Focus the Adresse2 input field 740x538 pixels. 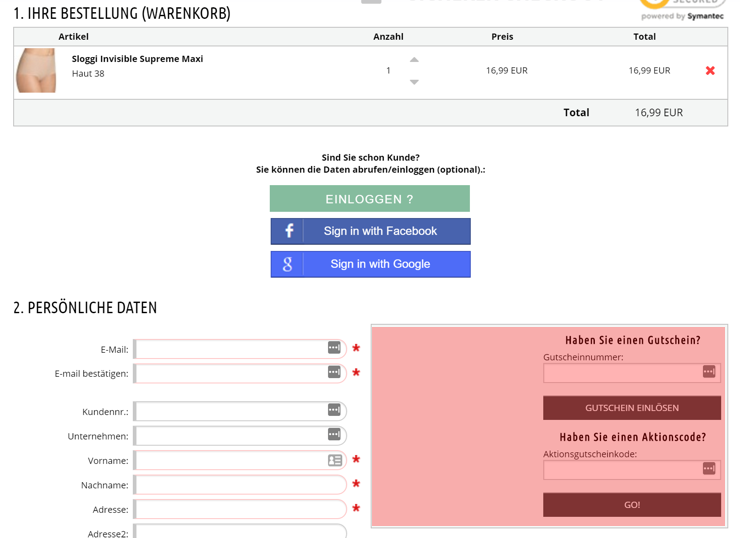click(x=240, y=531)
